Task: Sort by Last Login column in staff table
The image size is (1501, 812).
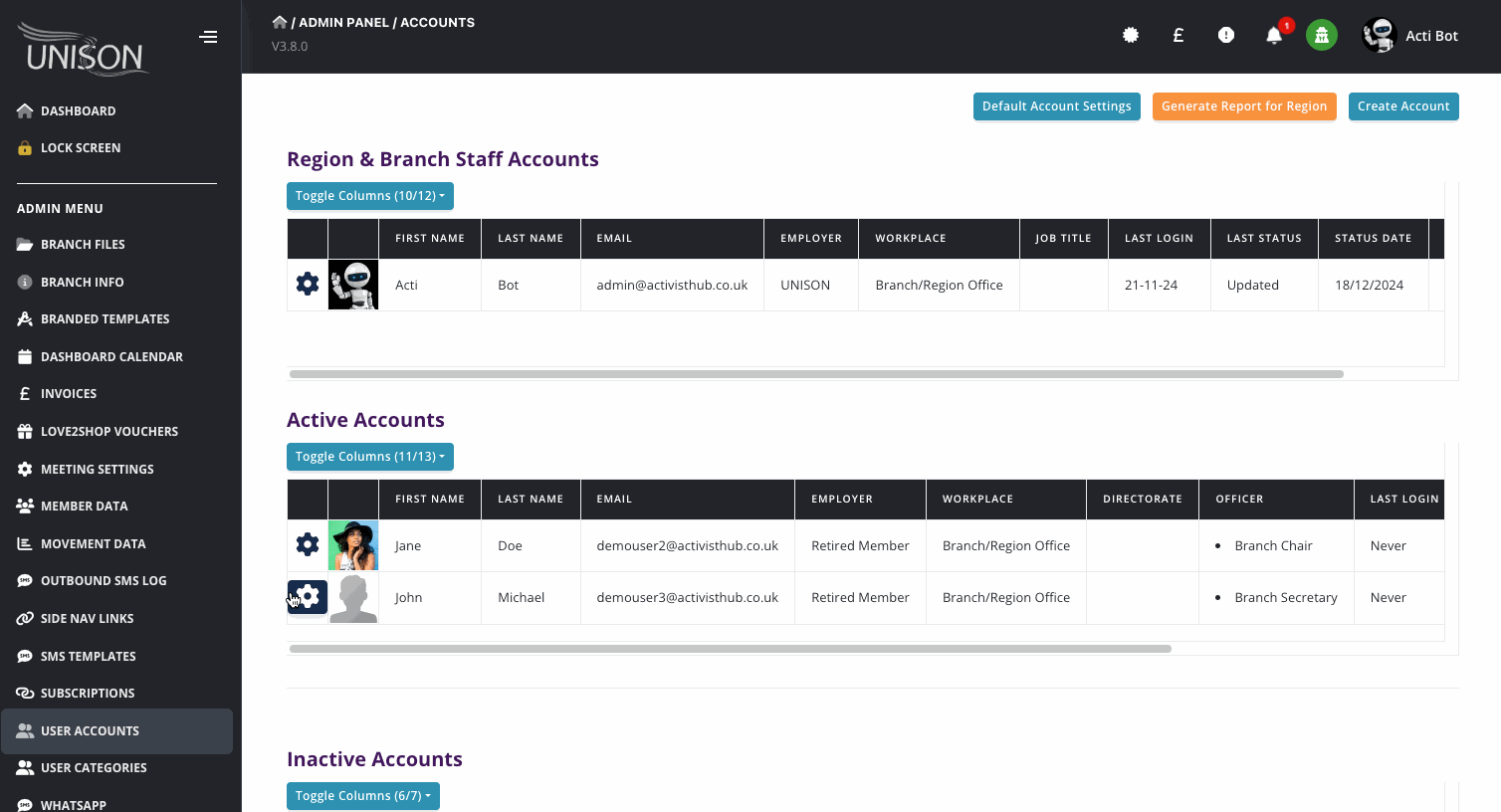Action: tap(1158, 239)
